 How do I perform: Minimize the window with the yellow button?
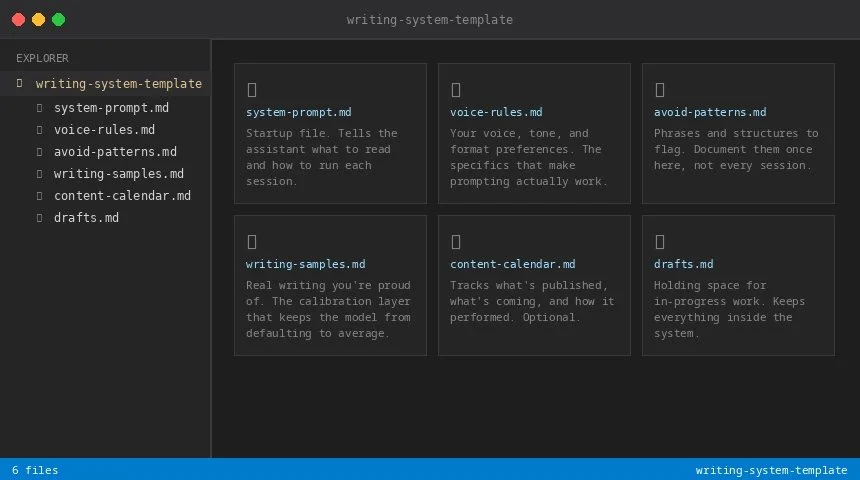38,20
